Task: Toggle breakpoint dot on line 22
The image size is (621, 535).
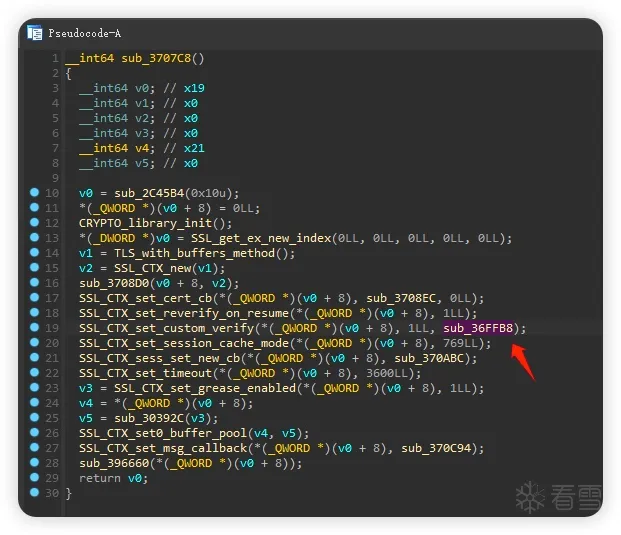Action: (x=34, y=372)
